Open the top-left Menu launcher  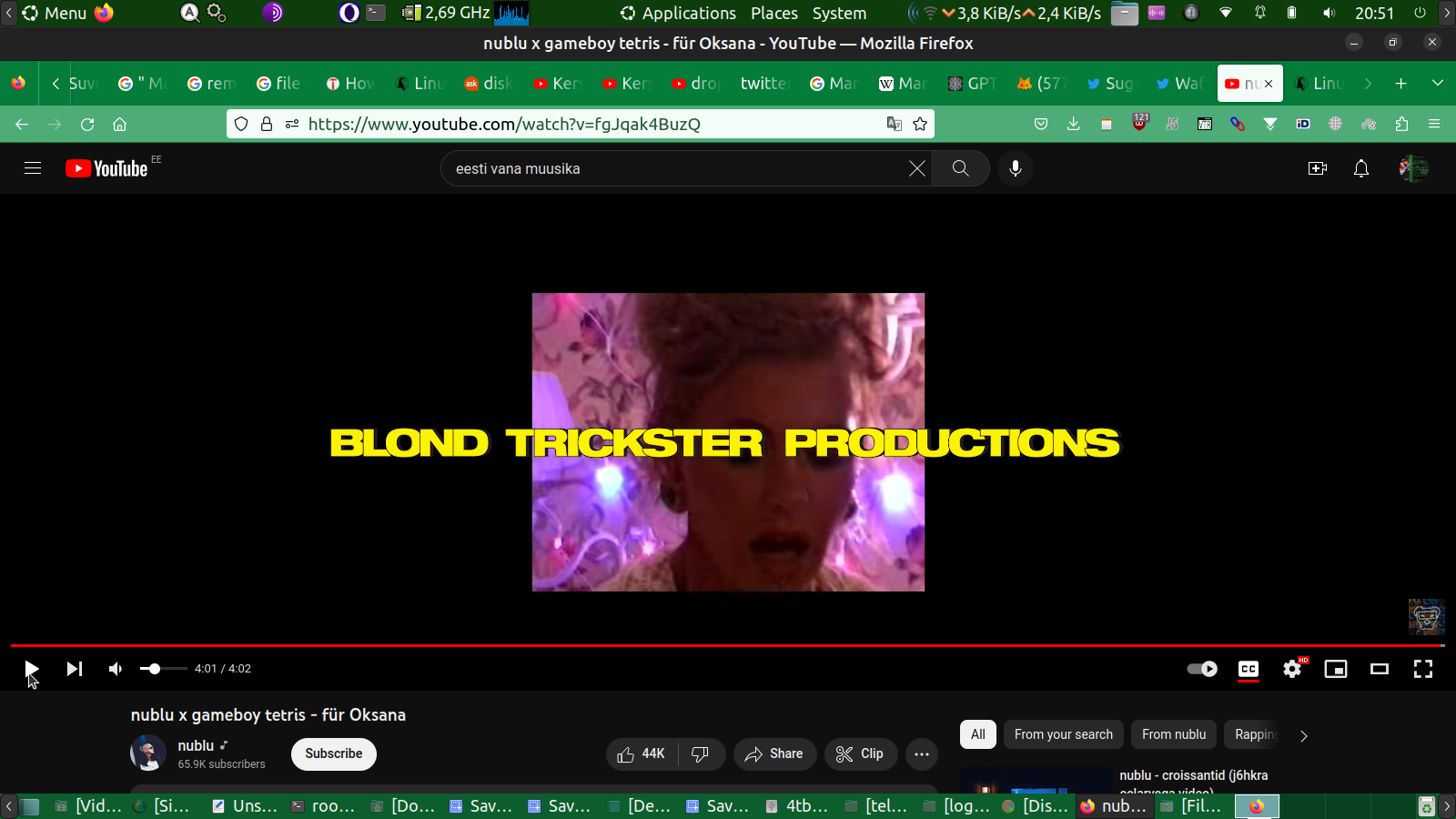(55, 13)
